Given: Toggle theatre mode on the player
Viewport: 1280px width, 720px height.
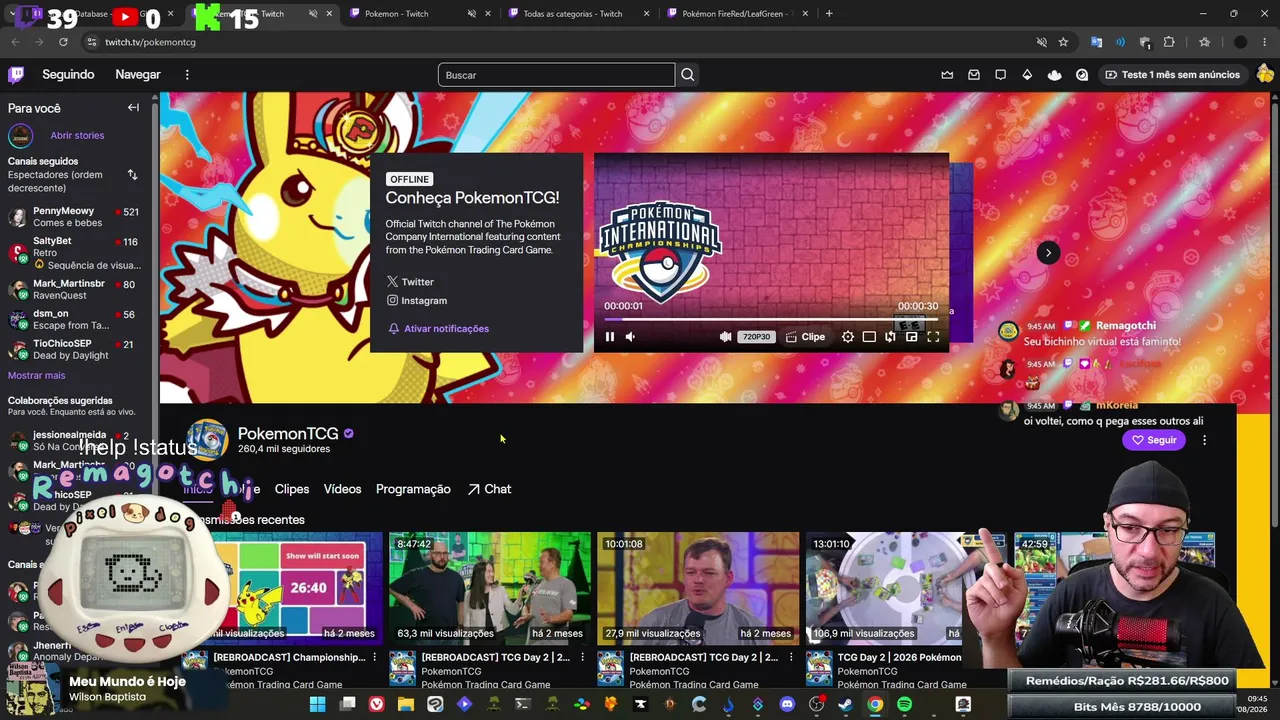Looking at the screenshot, I should [x=869, y=337].
